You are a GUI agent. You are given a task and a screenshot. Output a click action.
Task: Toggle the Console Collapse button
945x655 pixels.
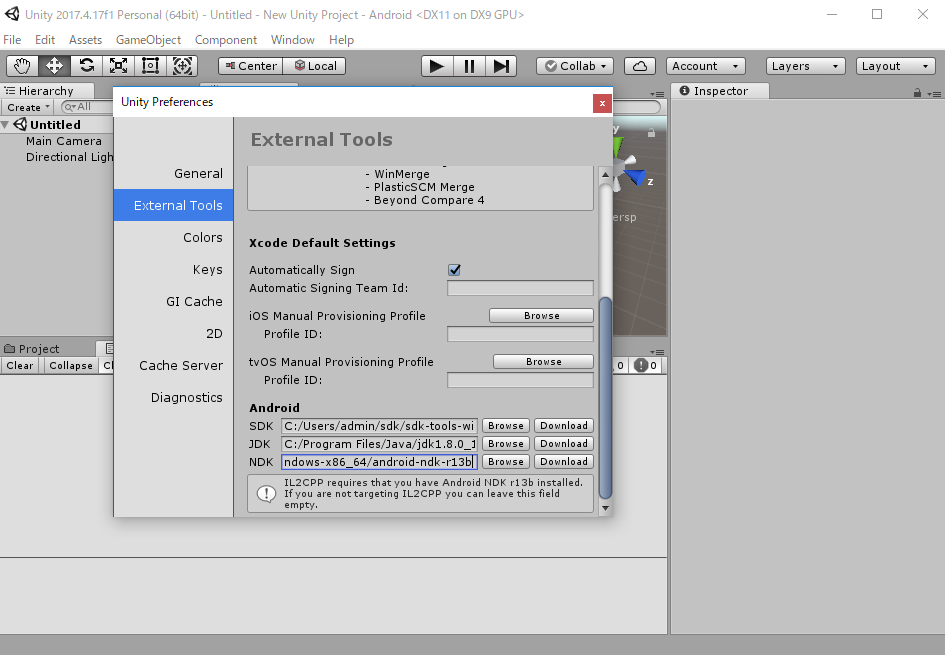click(71, 366)
